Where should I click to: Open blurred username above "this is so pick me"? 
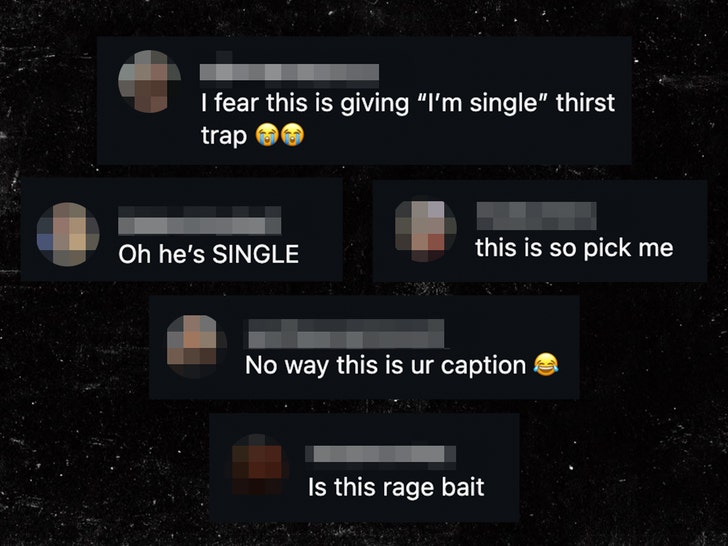(536, 216)
